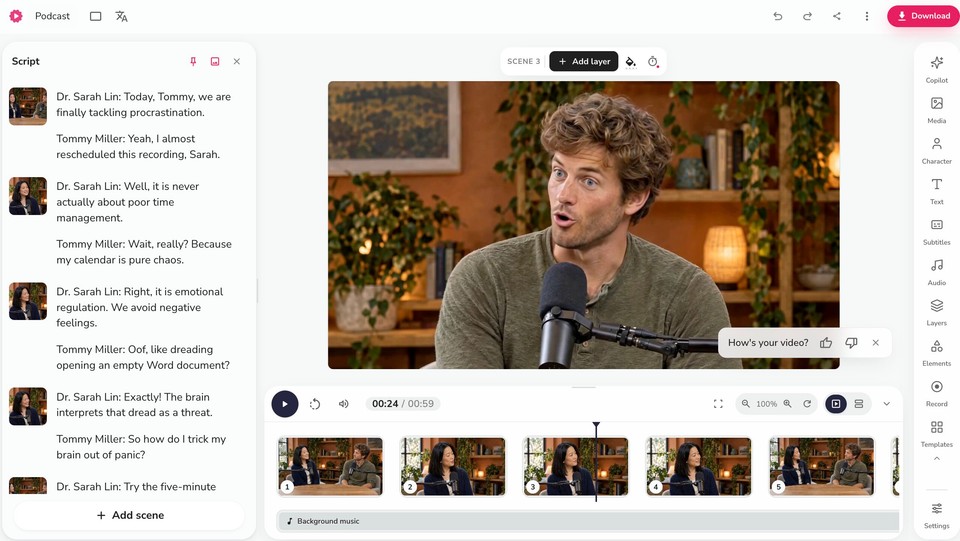Click Add scene
Image resolution: width=960 pixels, height=541 pixels.
click(x=130, y=515)
